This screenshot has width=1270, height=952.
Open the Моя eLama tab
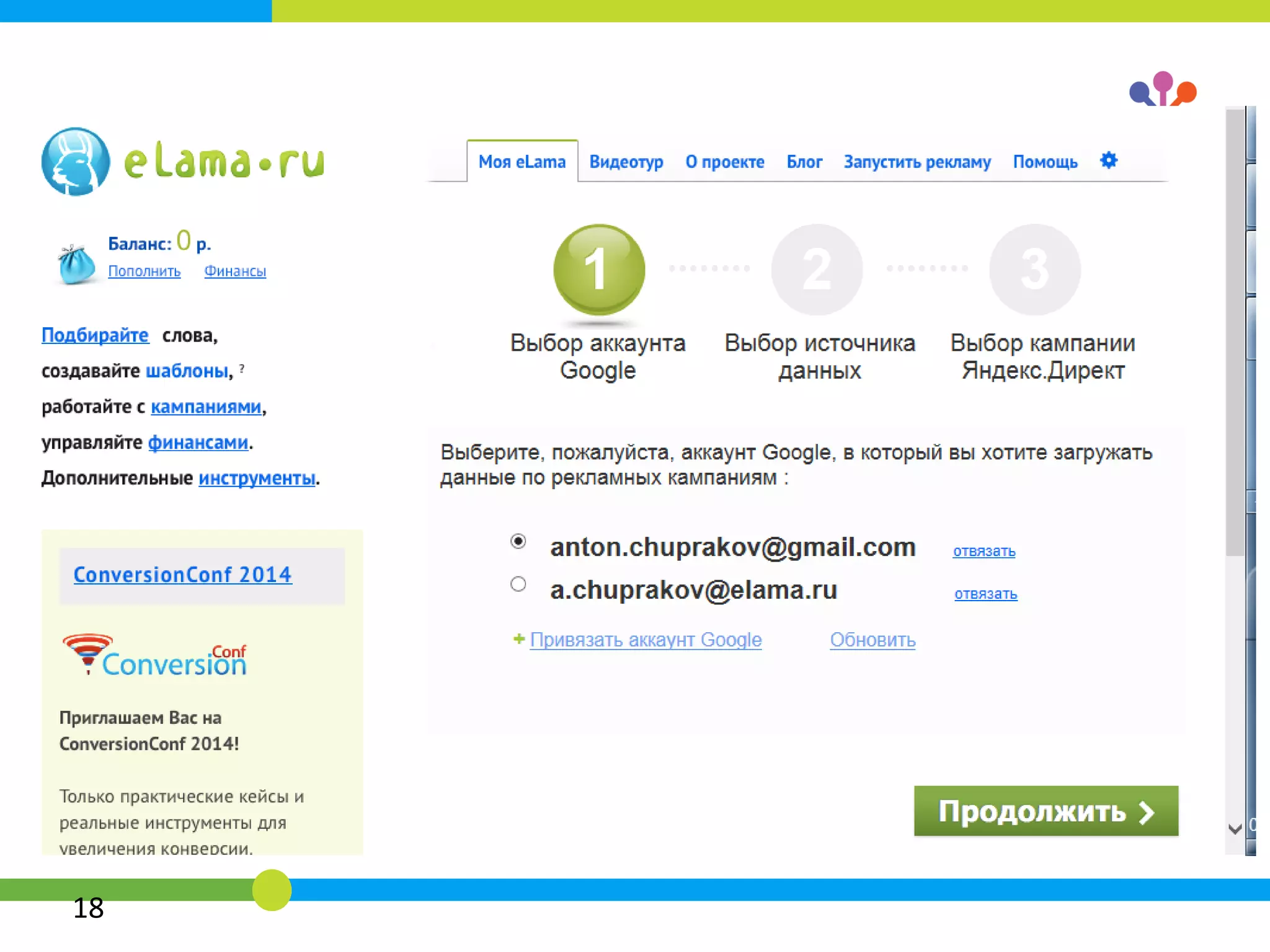click(x=522, y=162)
